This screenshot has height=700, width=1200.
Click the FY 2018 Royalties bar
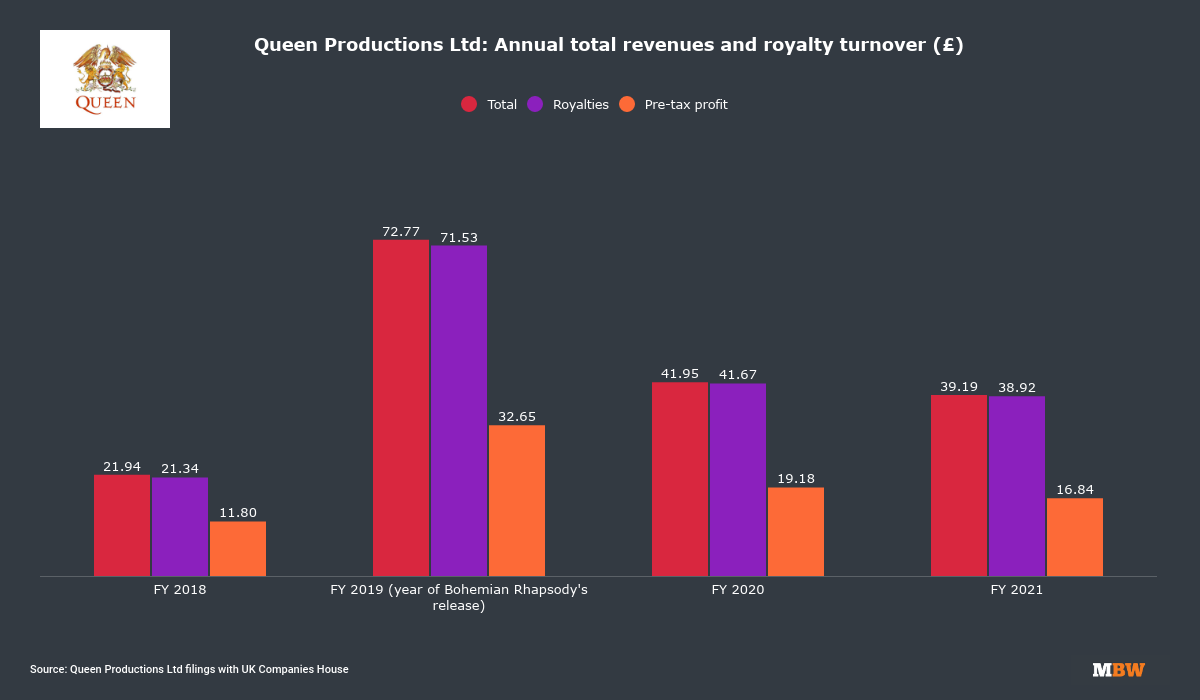[x=180, y=527]
